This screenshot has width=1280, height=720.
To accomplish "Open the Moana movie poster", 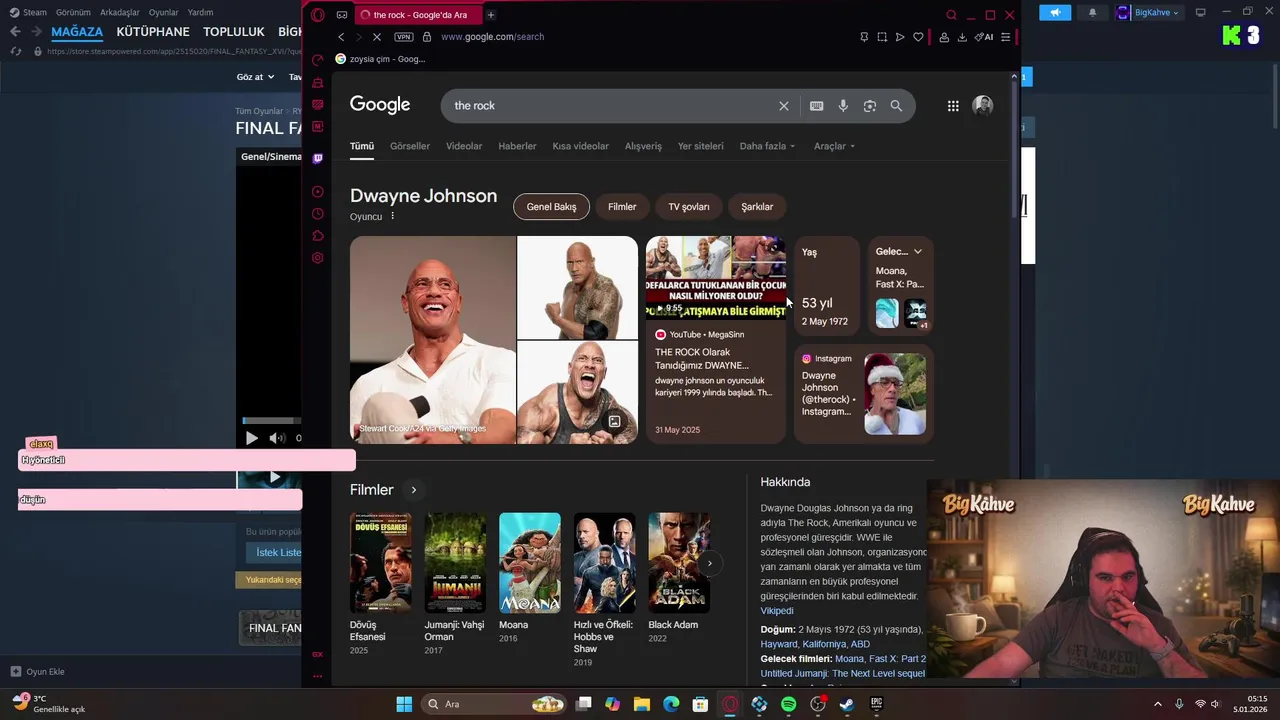I will 529,562.
